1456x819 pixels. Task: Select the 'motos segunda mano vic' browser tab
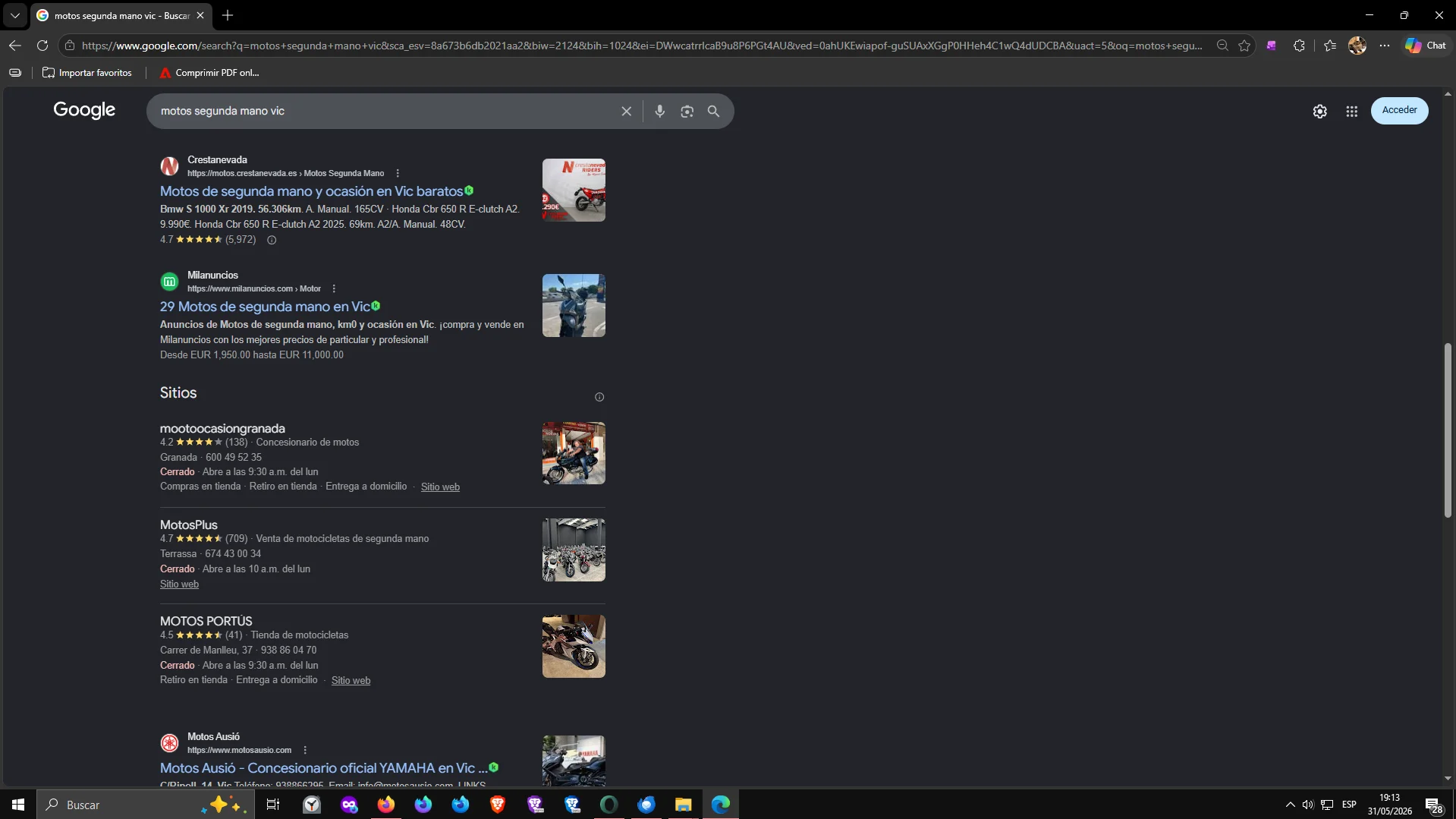click(121, 15)
